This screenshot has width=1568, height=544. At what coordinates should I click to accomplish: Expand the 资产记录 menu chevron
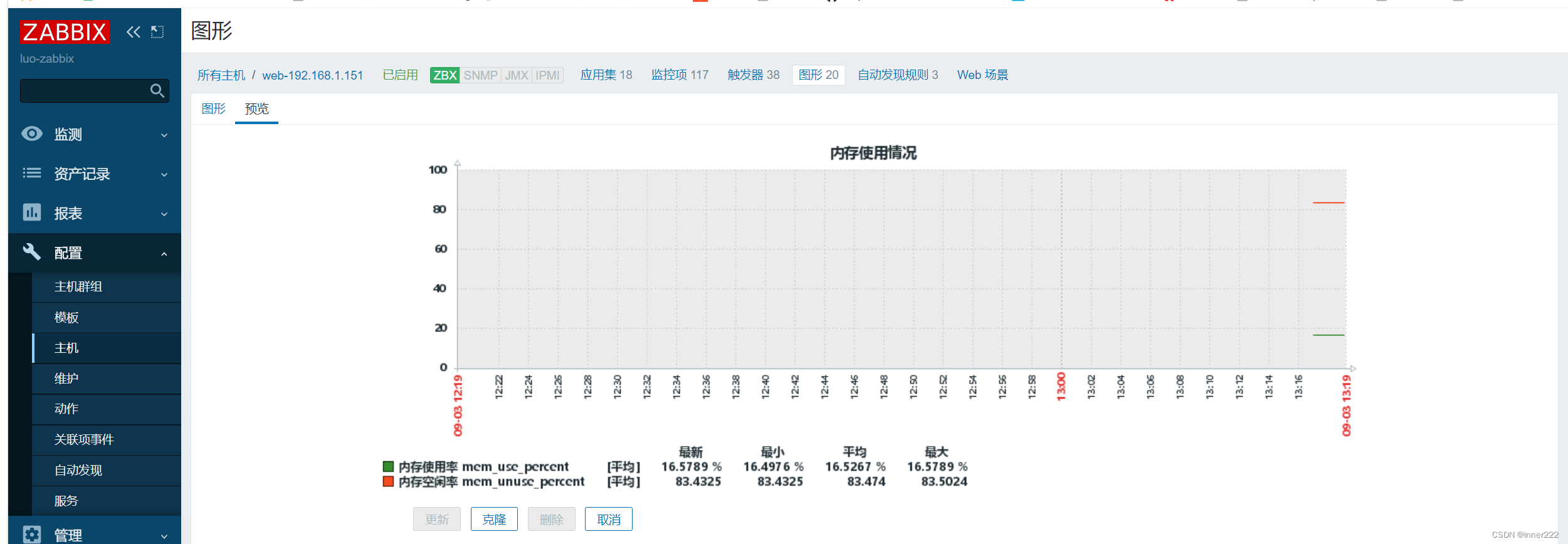pyautogui.click(x=164, y=174)
